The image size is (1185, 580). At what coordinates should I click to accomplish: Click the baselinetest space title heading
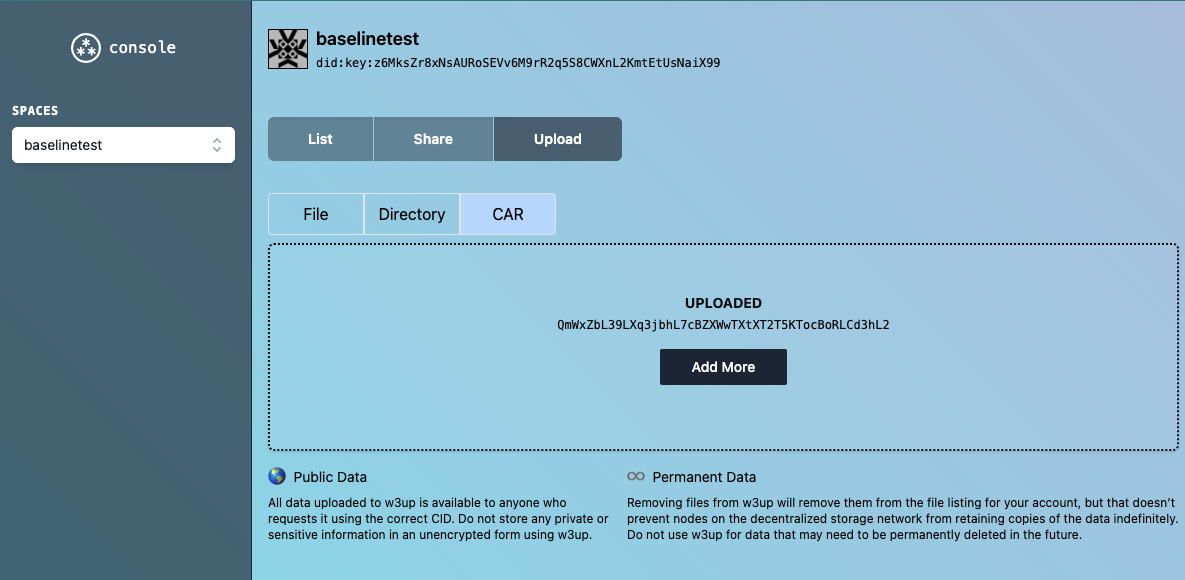coord(367,39)
